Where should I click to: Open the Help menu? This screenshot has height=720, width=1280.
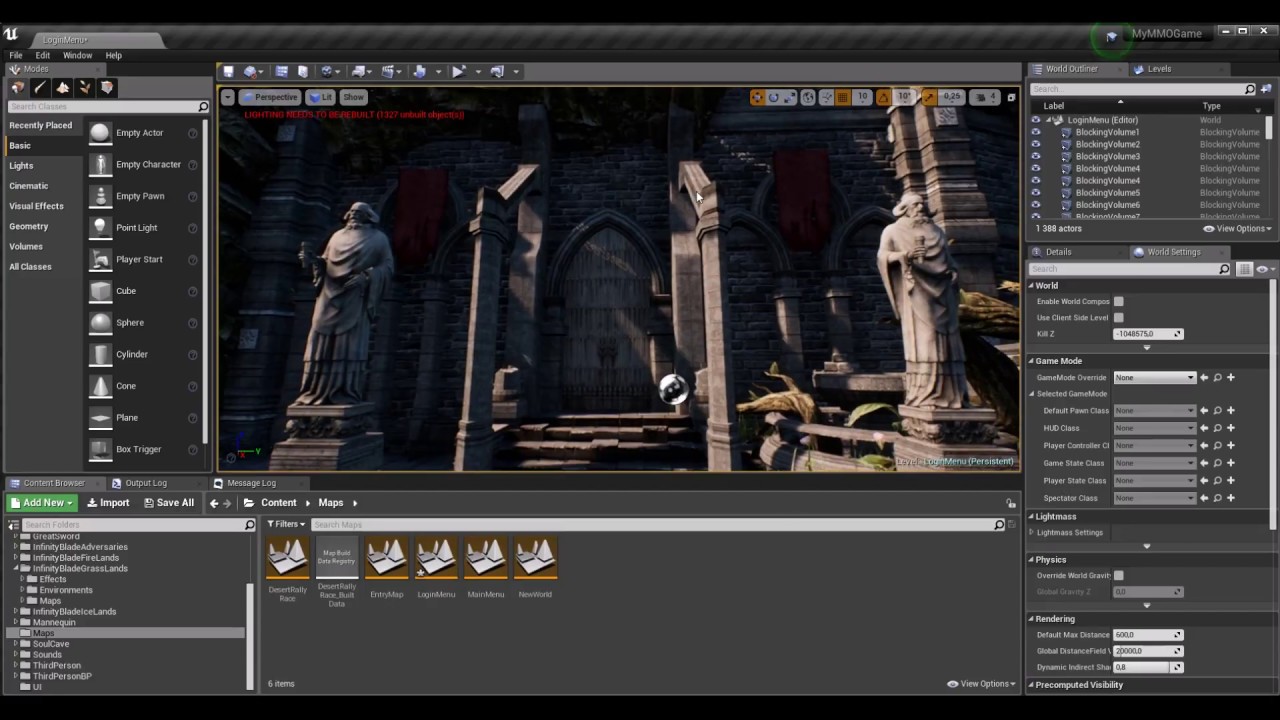114,56
